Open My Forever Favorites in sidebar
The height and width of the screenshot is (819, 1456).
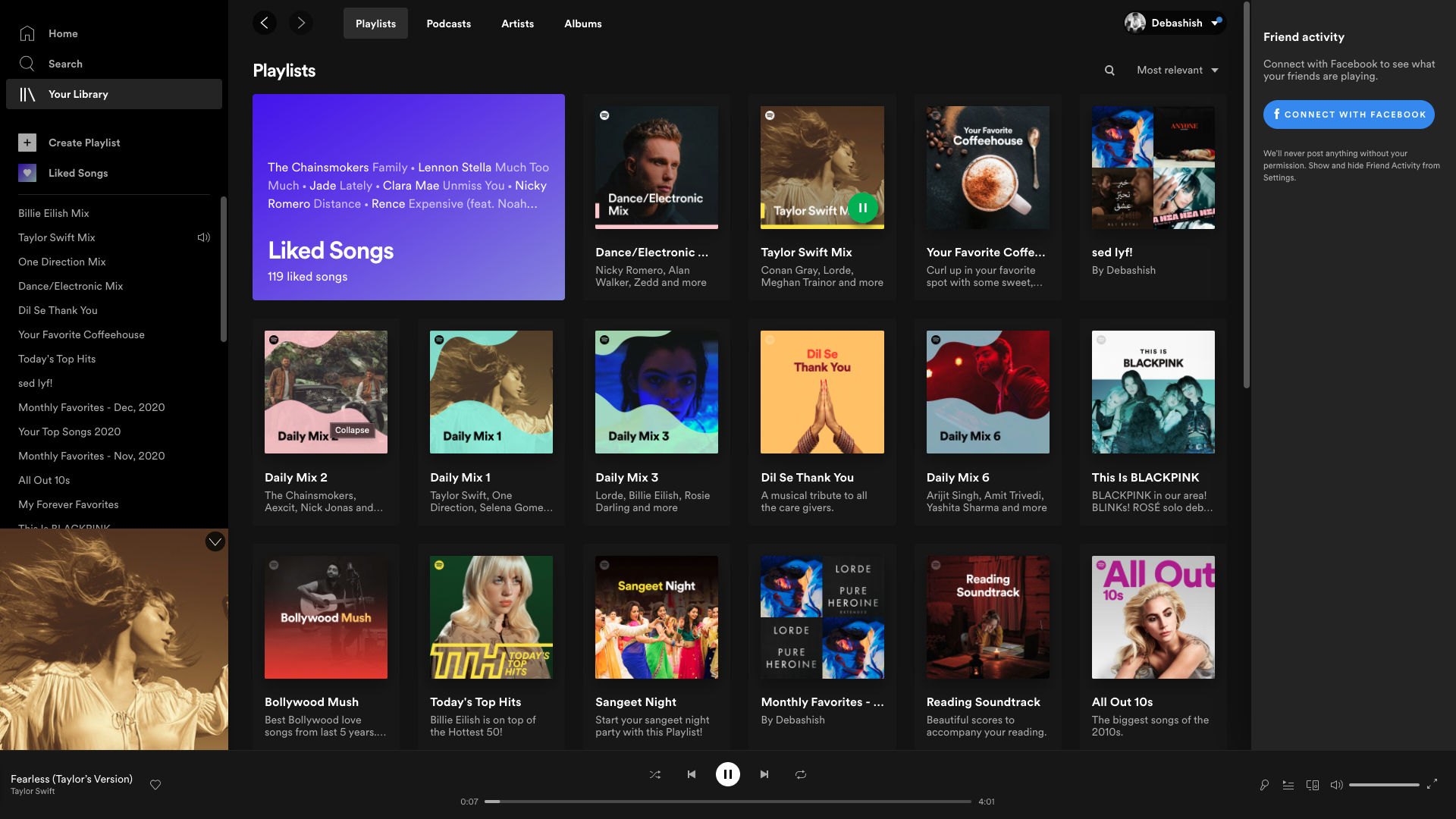pyautogui.click(x=68, y=504)
